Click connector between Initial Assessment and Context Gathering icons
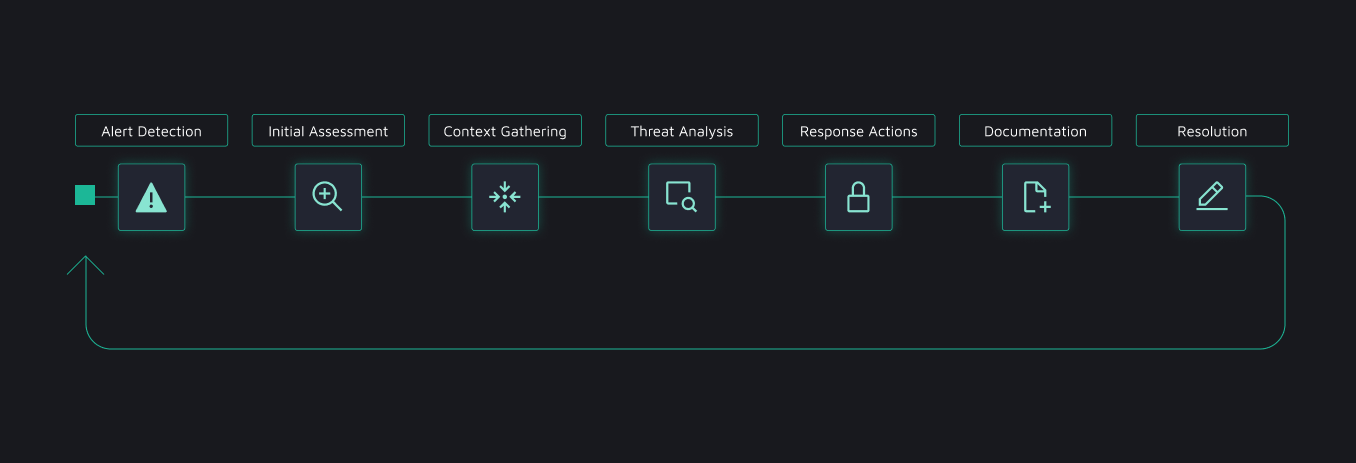 tap(416, 197)
